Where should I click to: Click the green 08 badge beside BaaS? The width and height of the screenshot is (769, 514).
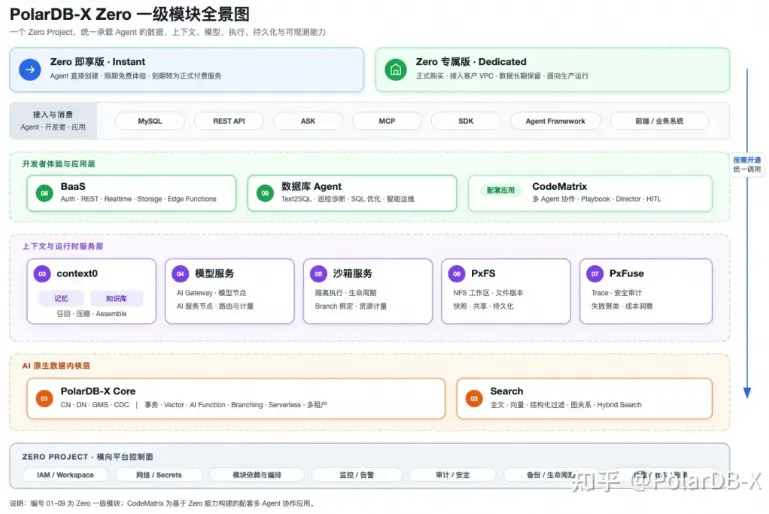[45, 193]
